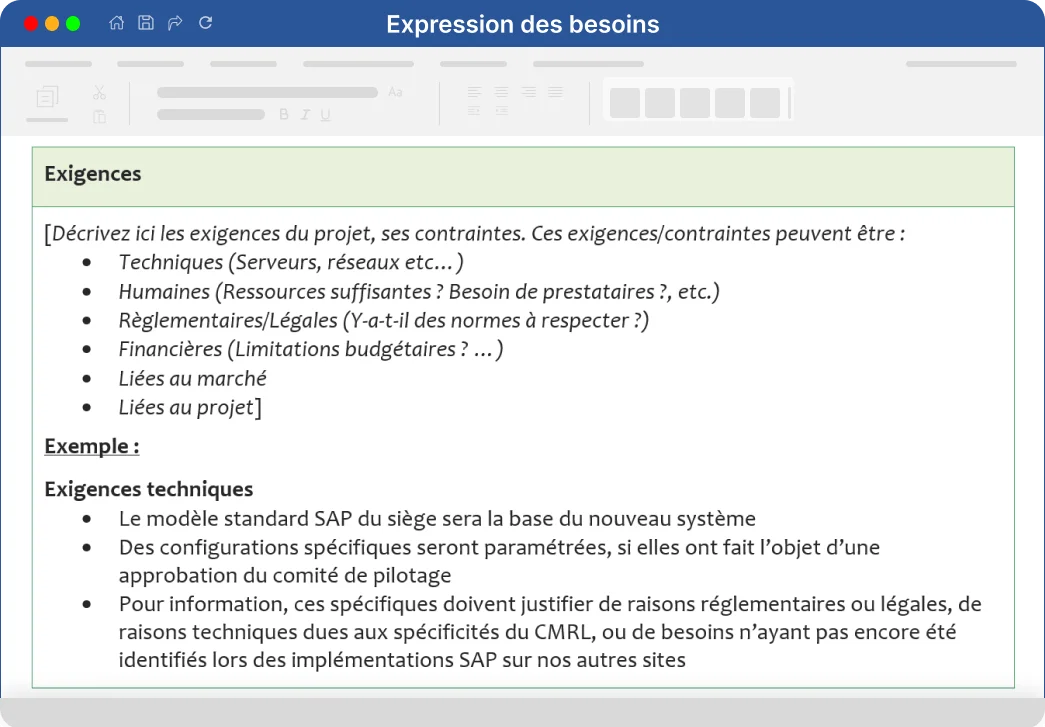Expand the style gallery
This screenshot has width=1045, height=727.
790,102
